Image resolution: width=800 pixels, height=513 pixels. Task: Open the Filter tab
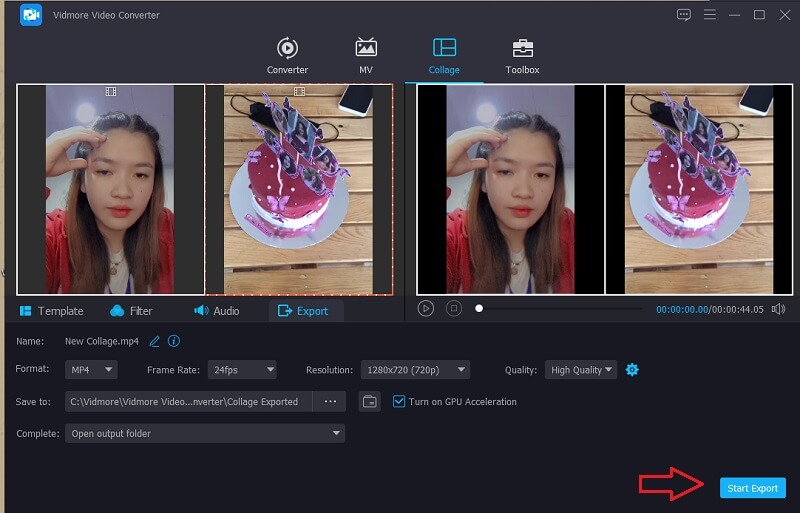[x=131, y=311]
